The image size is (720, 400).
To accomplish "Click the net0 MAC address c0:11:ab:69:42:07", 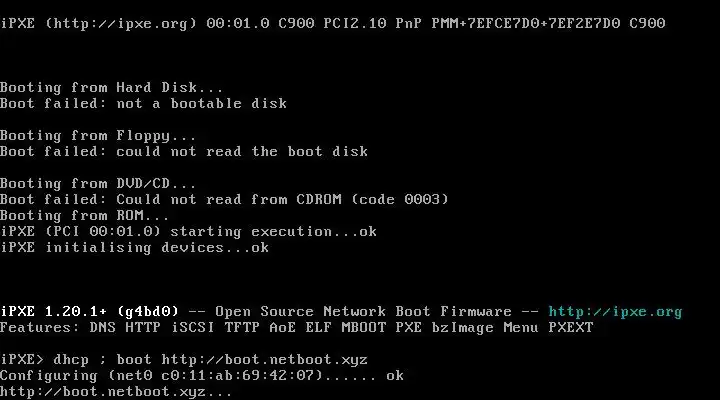I will pos(238,376).
